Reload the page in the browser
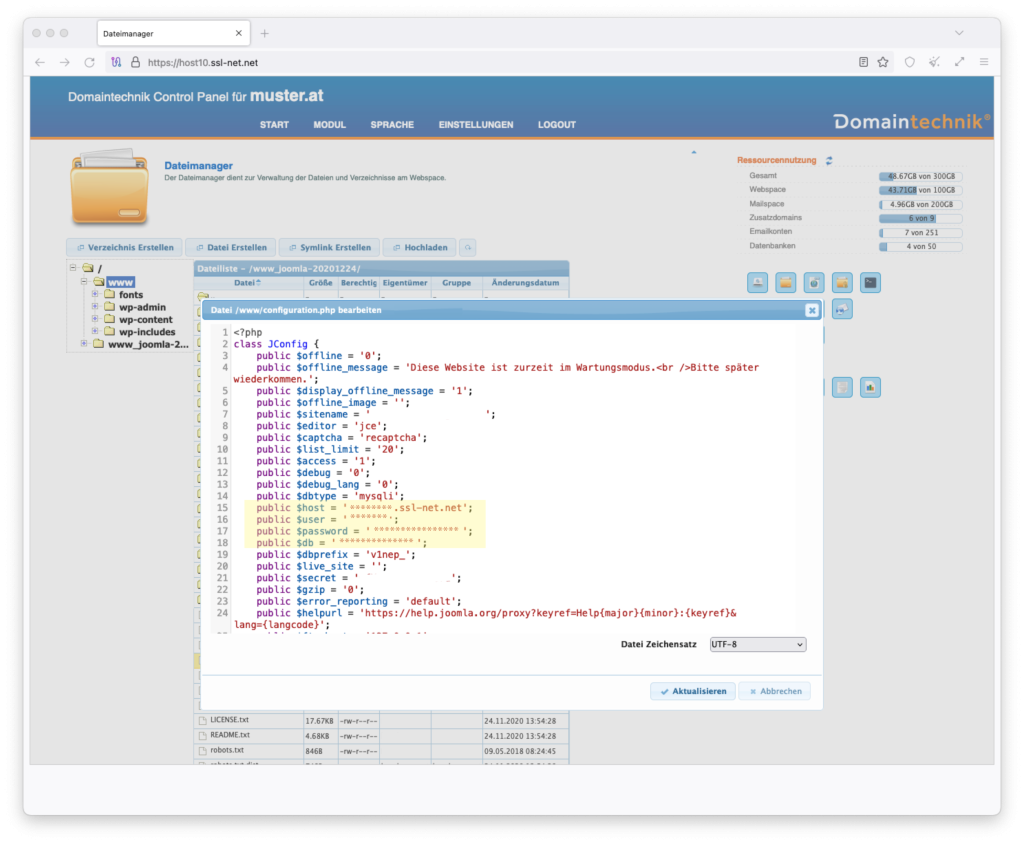 [90, 62]
